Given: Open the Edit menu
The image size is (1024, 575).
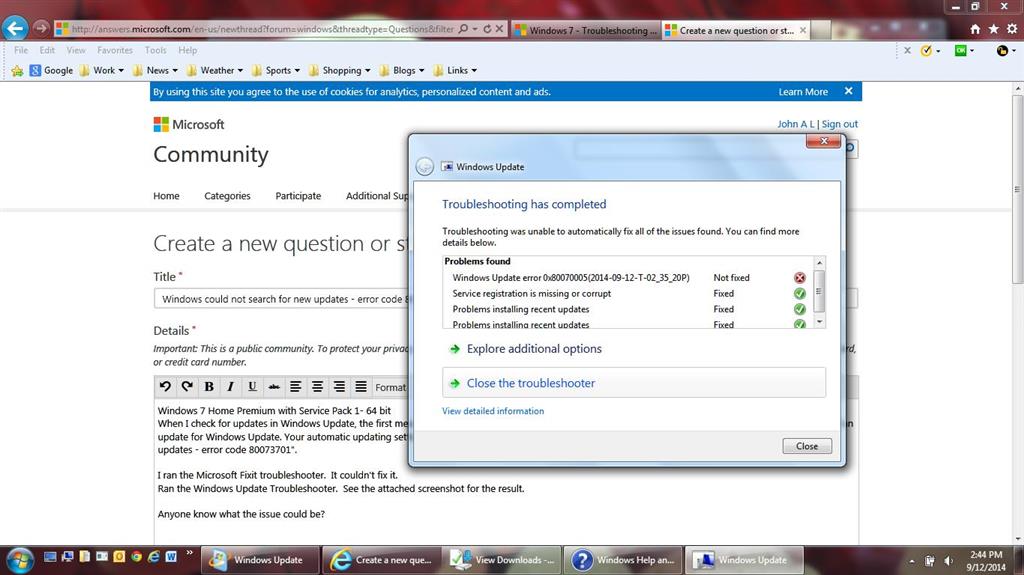Looking at the screenshot, I should click(x=47, y=50).
